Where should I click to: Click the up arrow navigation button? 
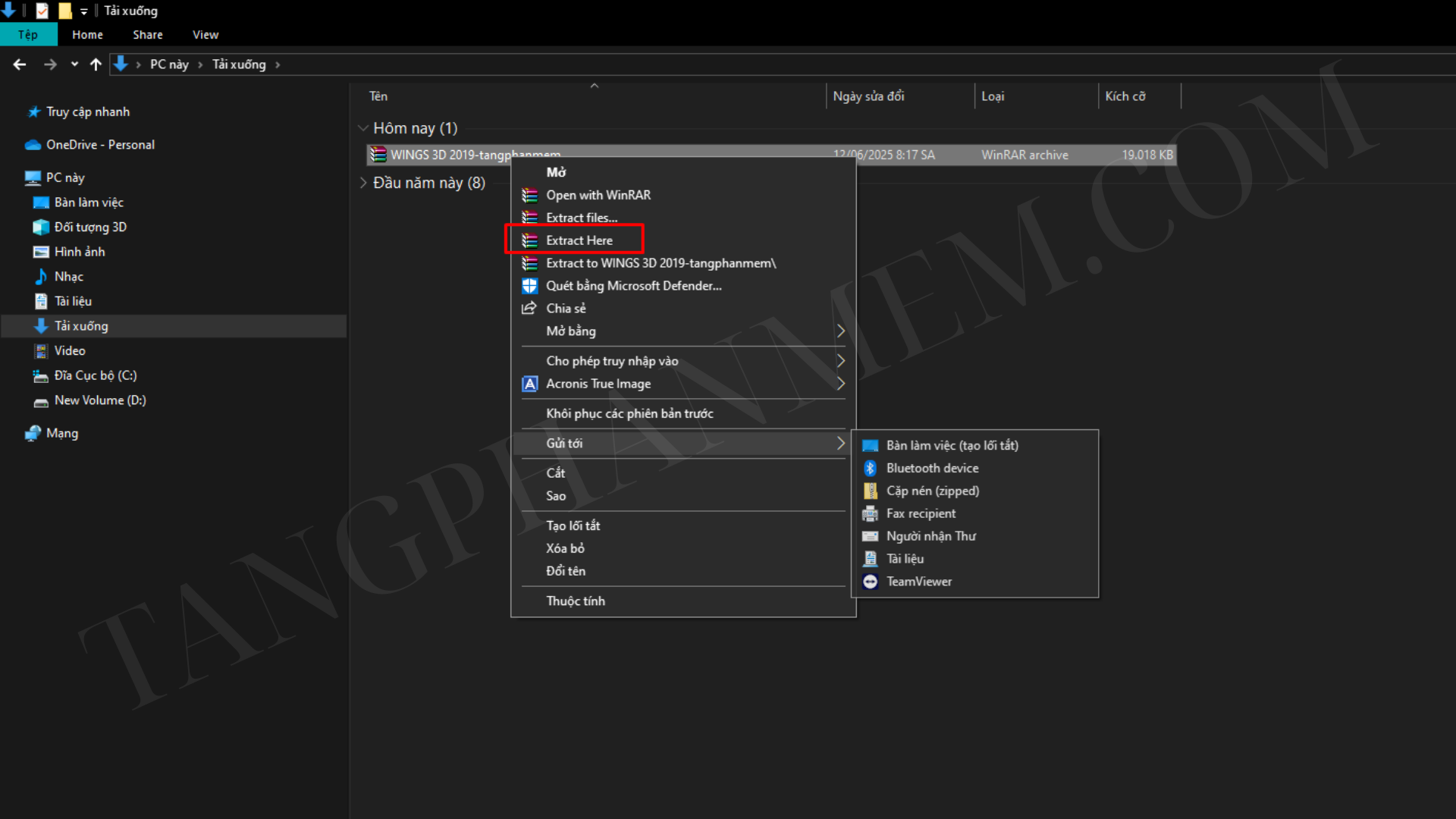click(x=96, y=64)
